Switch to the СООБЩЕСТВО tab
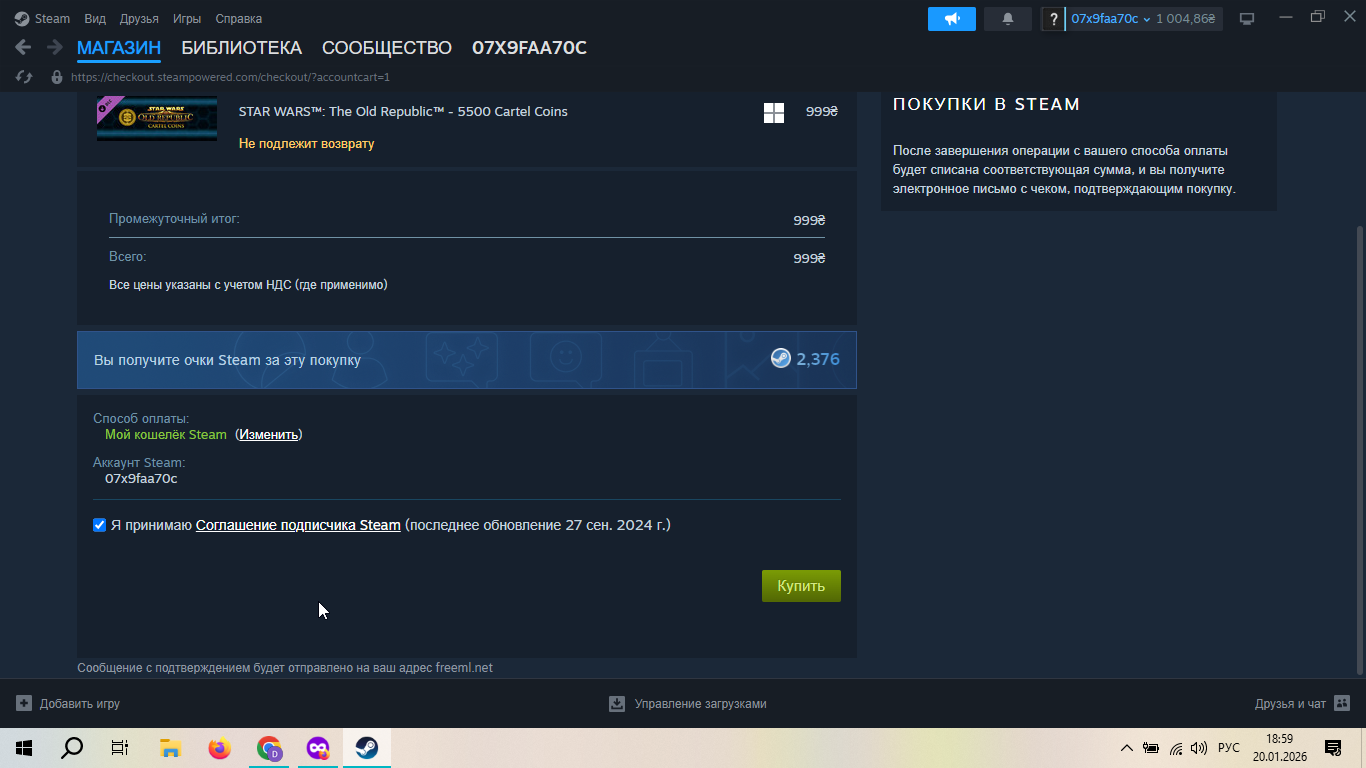The width and height of the screenshot is (1366, 768). 387,48
